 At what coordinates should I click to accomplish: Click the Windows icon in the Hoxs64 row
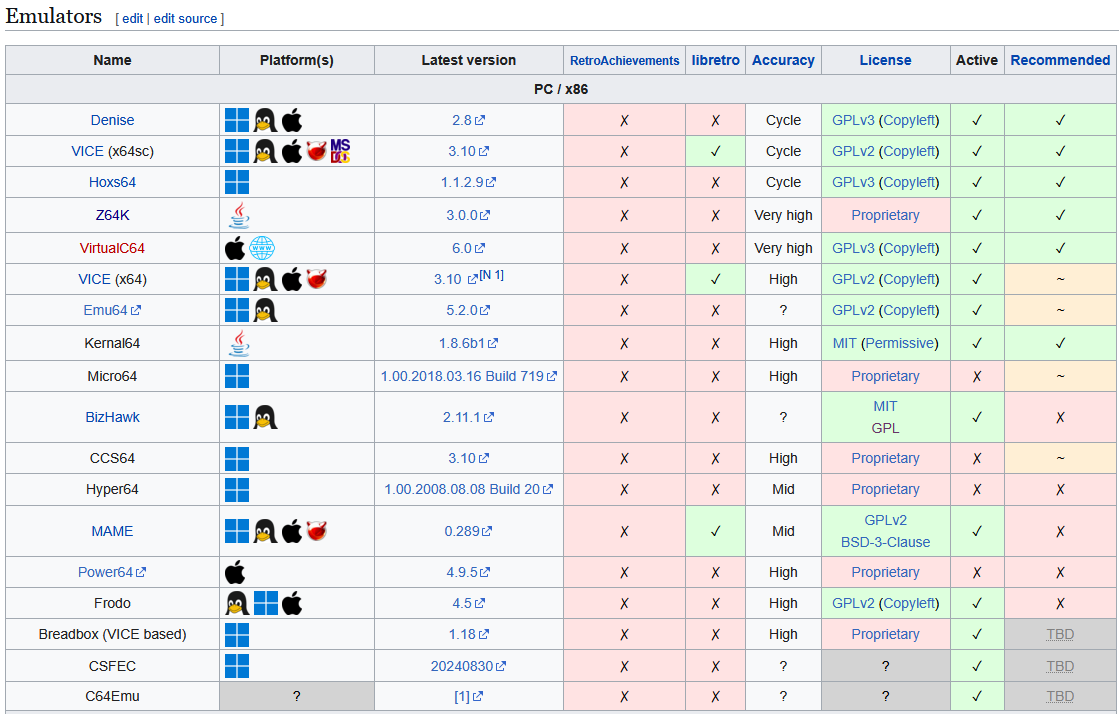pyautogui.click(x=237, y=182)
